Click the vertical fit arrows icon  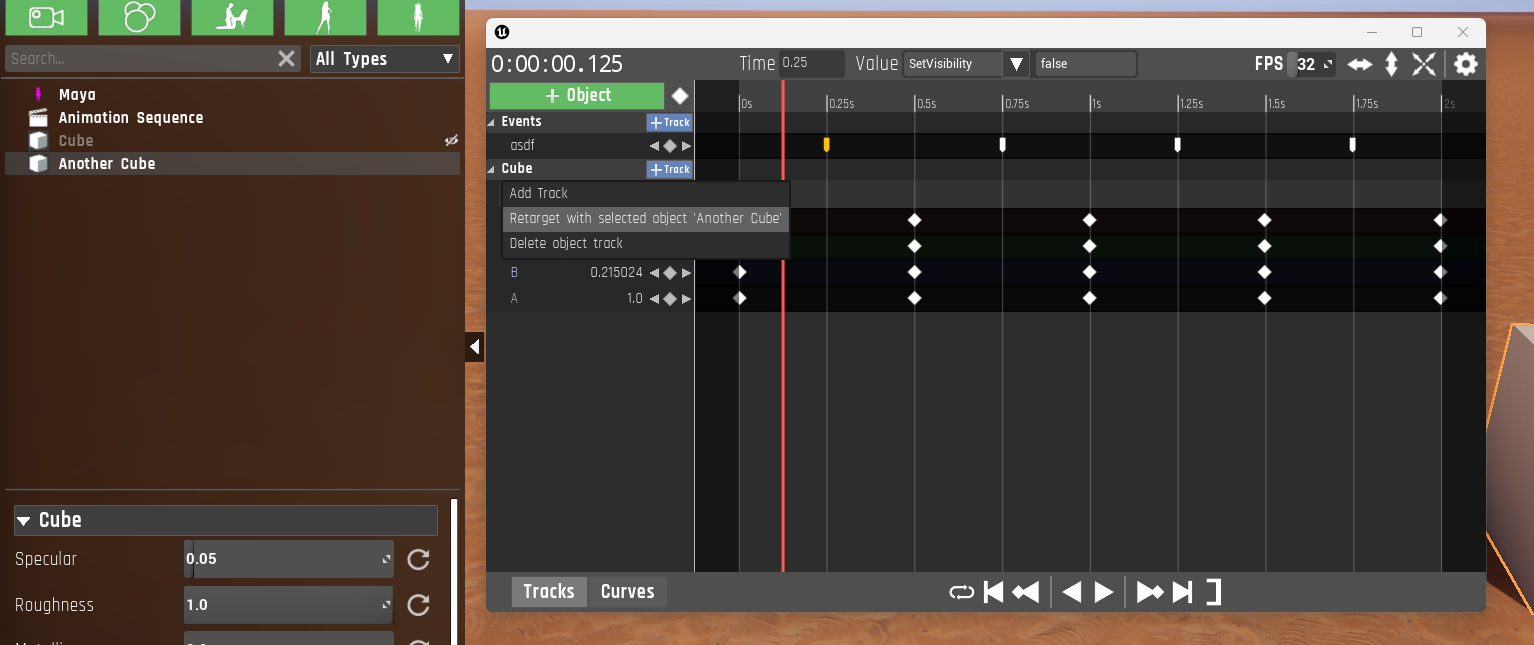click(1391, 65)
